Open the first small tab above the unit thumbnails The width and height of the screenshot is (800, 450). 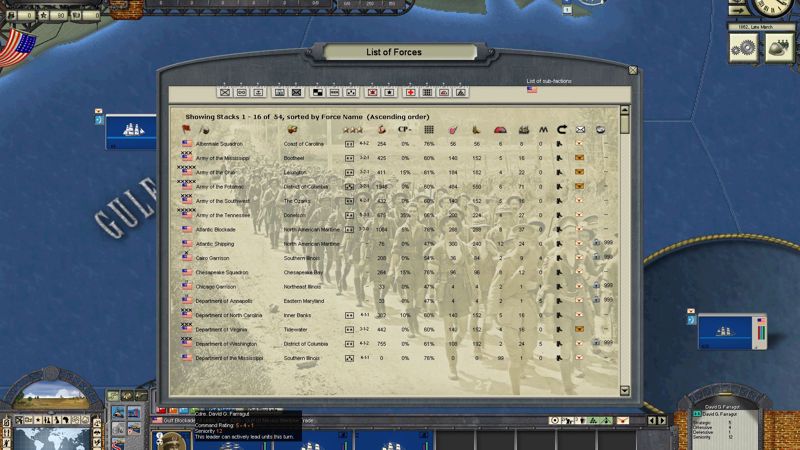[113, 396]
